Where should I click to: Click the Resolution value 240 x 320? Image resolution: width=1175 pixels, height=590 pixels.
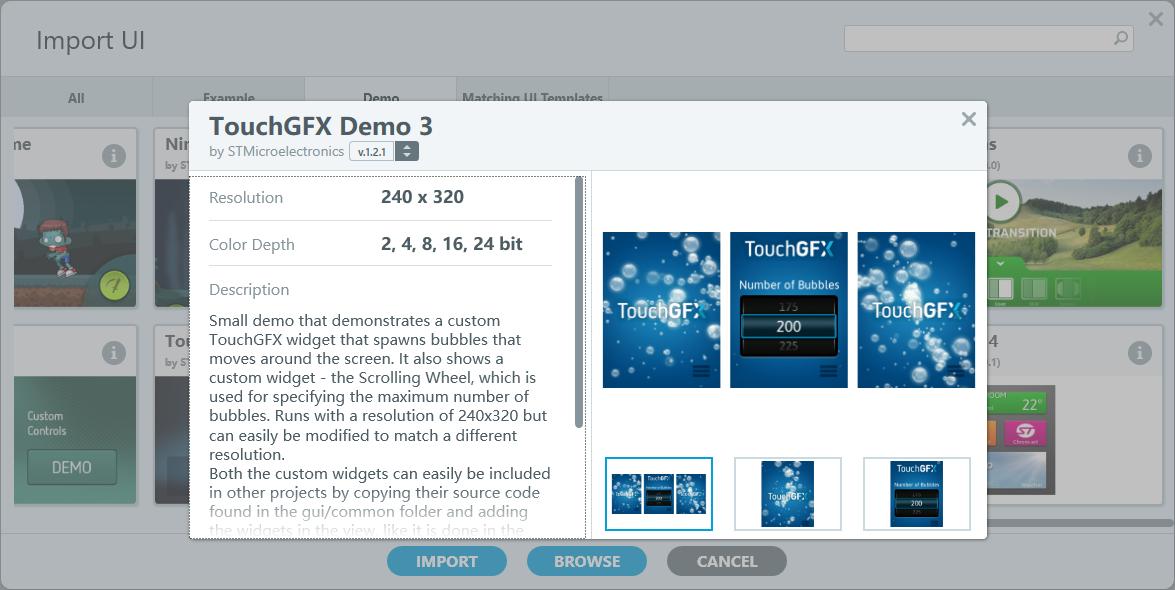click(422, 197)
